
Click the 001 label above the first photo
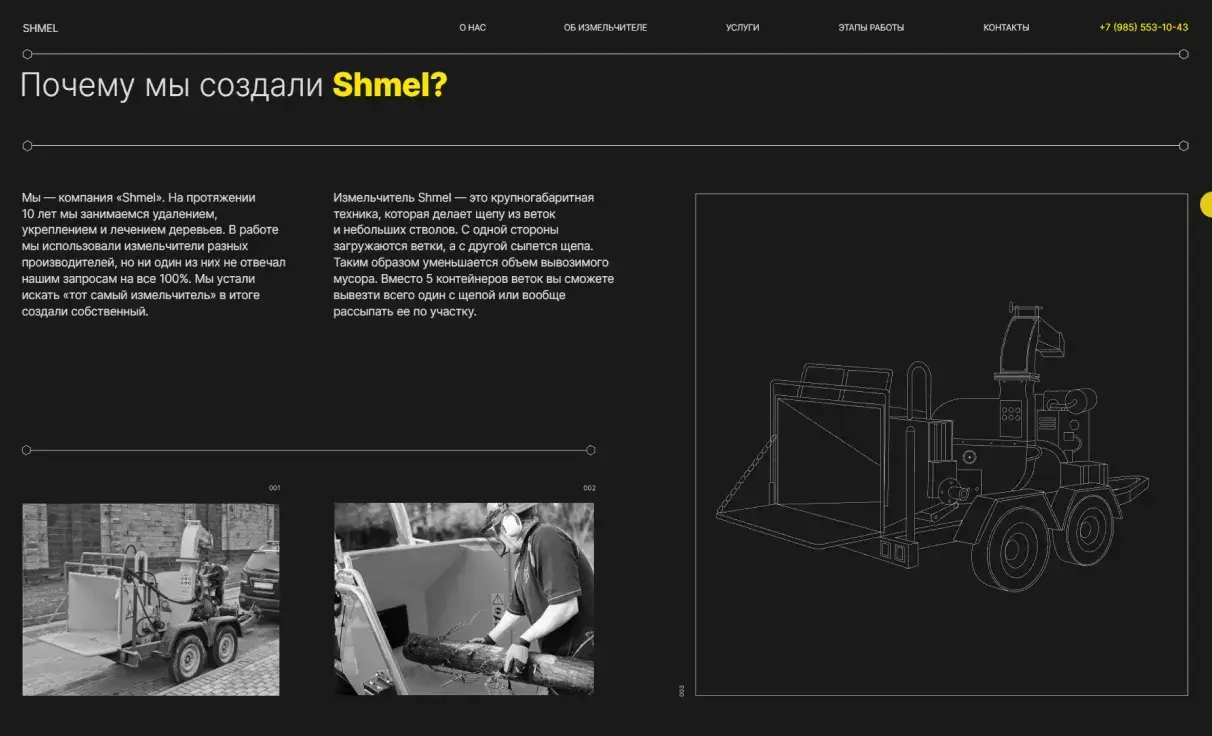coord(274,488)
